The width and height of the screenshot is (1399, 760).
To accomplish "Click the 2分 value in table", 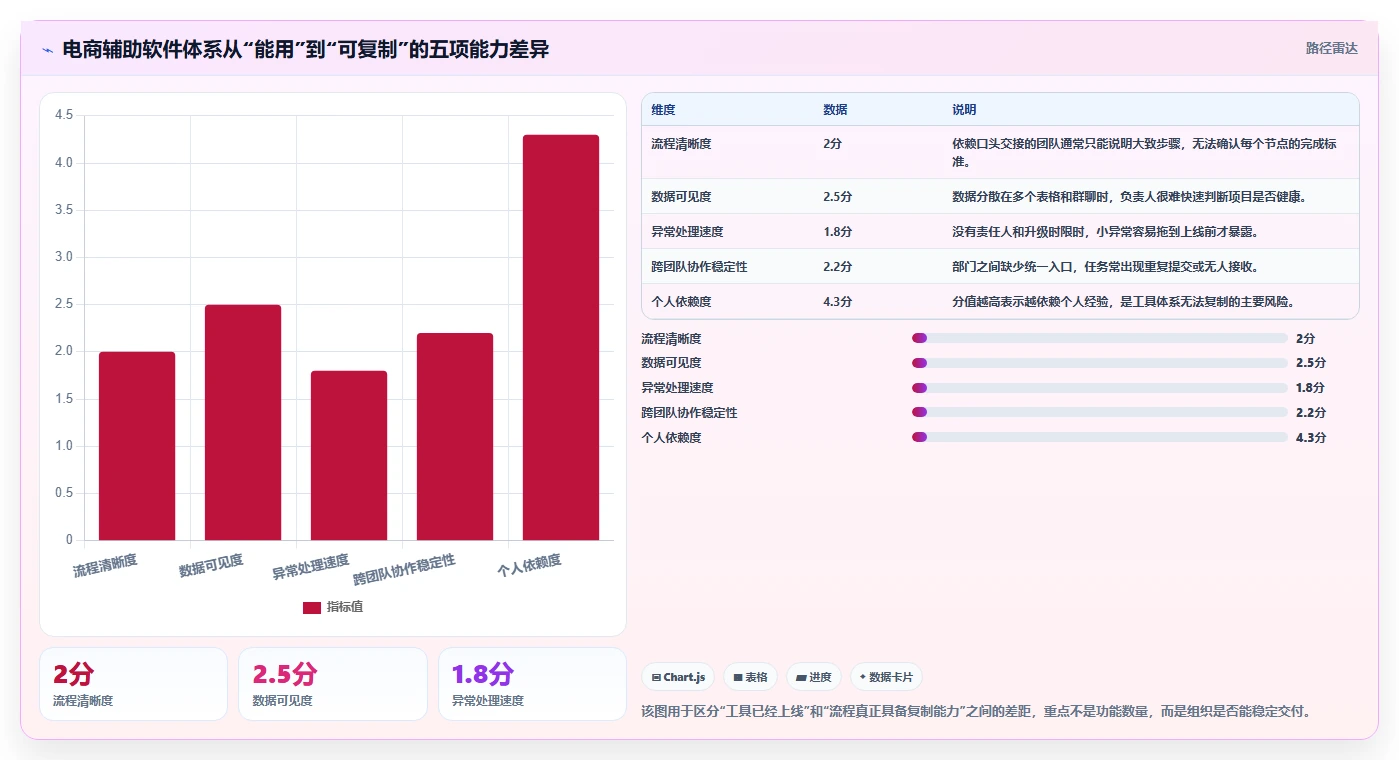I will coord(832,144).
